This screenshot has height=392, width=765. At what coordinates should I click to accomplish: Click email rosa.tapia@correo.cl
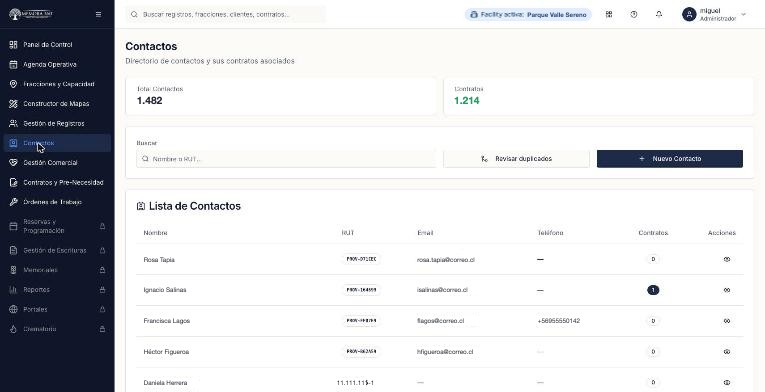pos(445,260)
